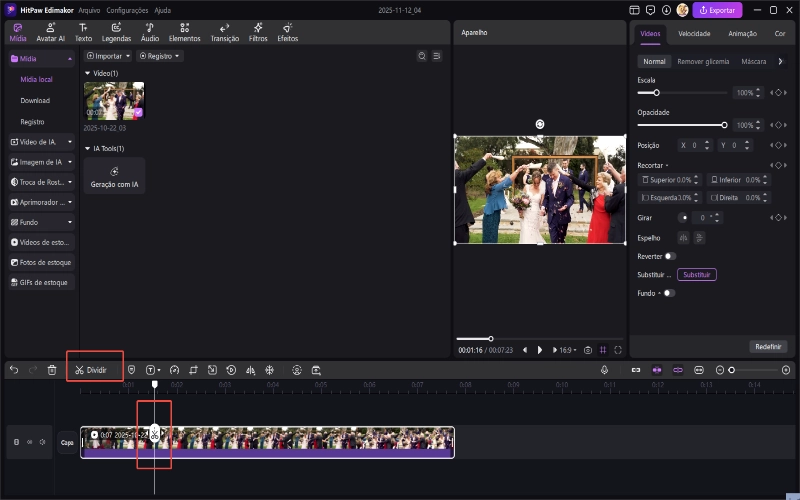Undo the last timeline action
This screenshot has width=800, height=500.
click(x=14, y=370)
